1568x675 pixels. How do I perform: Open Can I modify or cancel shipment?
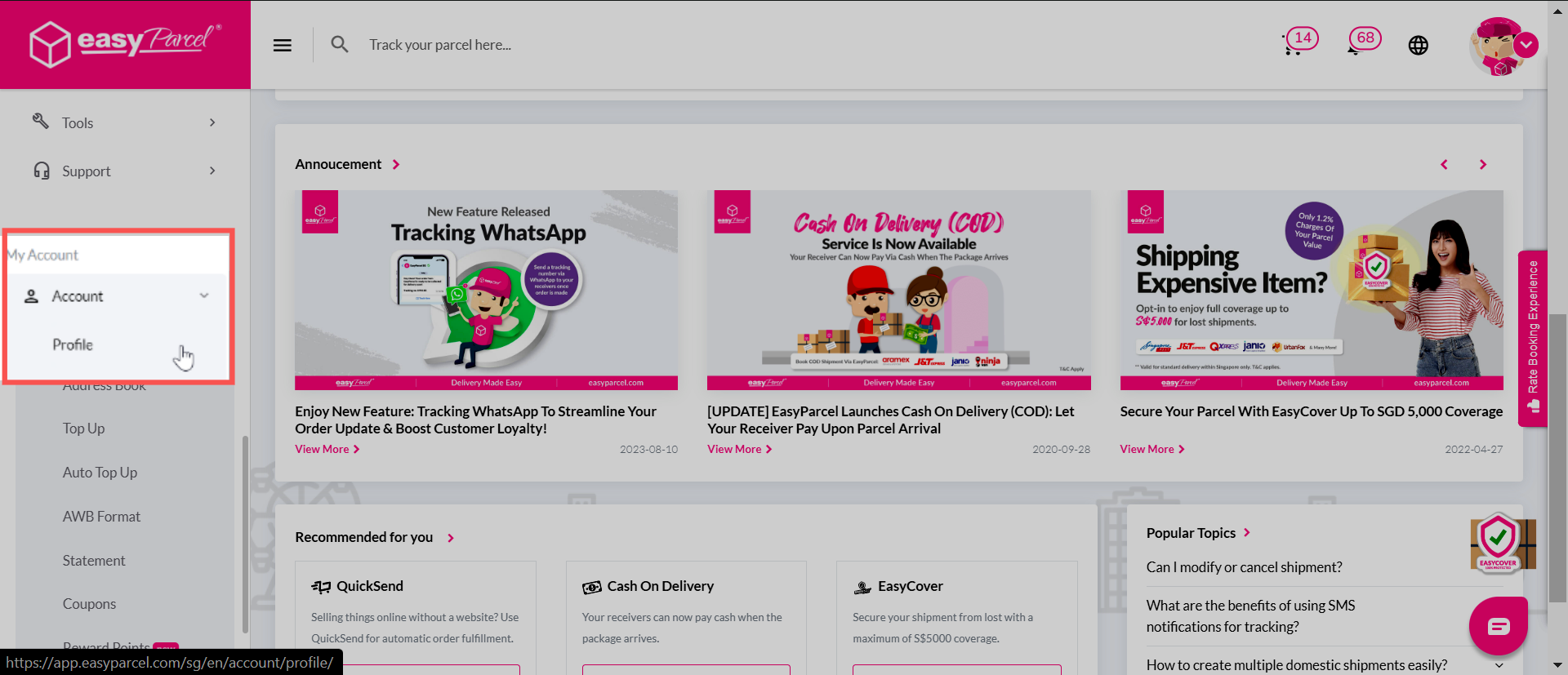(x=1244, y=567)
